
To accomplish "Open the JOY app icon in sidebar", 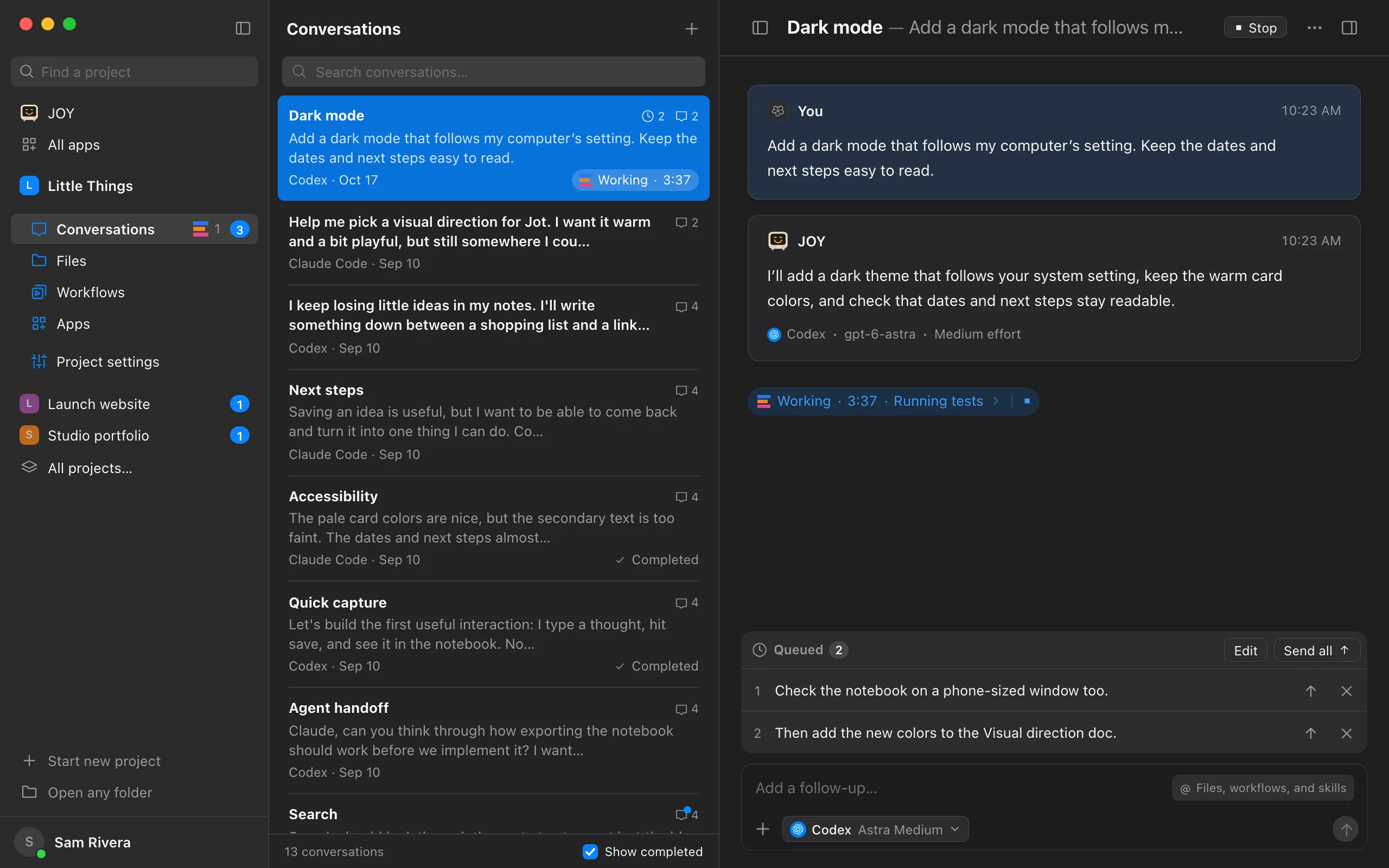I will pos(29,113).
